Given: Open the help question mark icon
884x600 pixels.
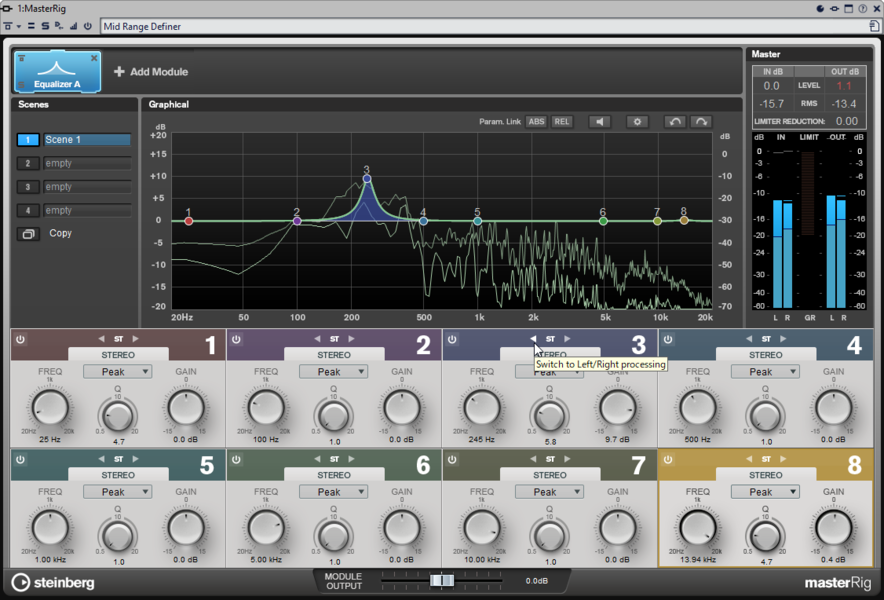Looking at the screenshot, I should pos(863,8).
